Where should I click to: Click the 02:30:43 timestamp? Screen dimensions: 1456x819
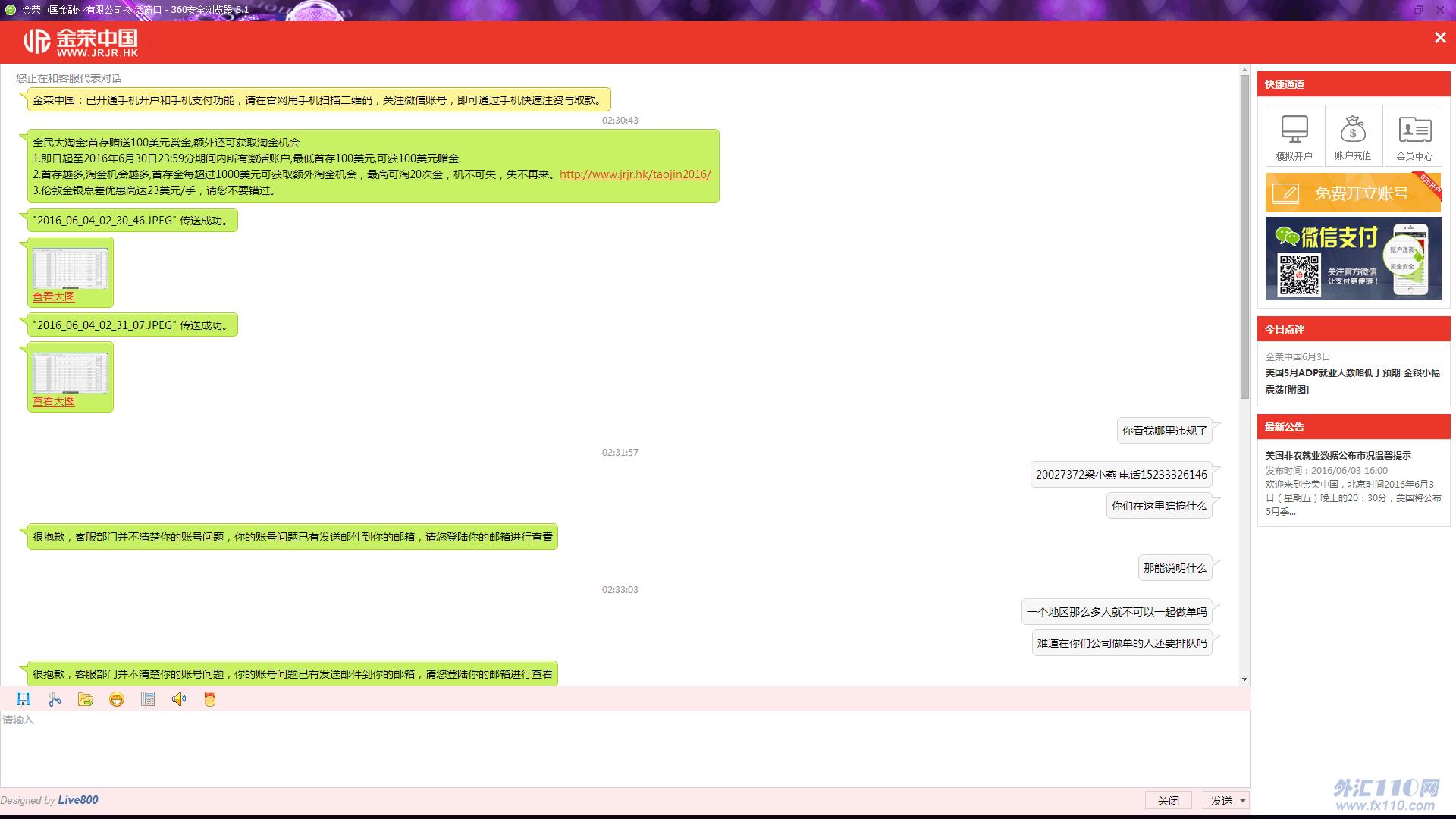coord(620,120)
